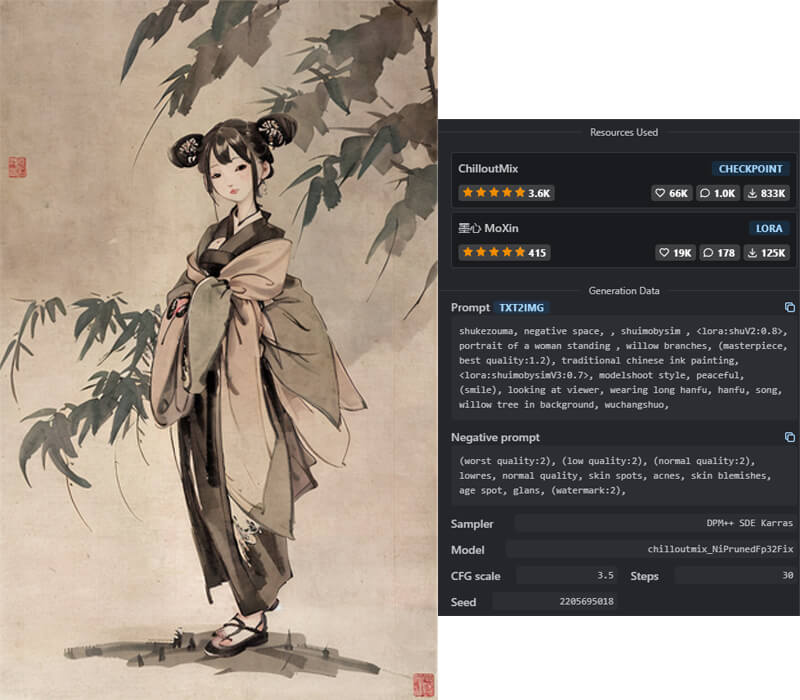The height and width of the screenshot is (700, 800).
Task: Click the download icon on MoXin showing 125K
Action: tap(752, 253)
